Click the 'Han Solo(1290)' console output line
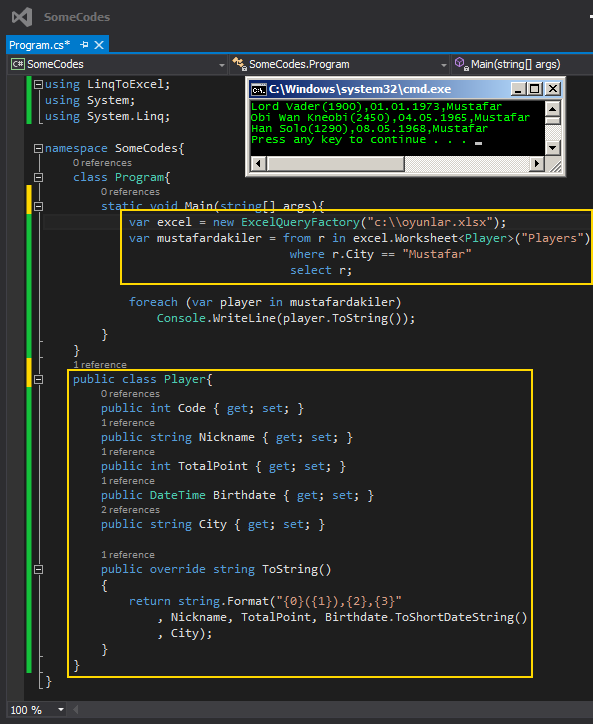Viewport: 593px width, 724px height. (369, 129)
